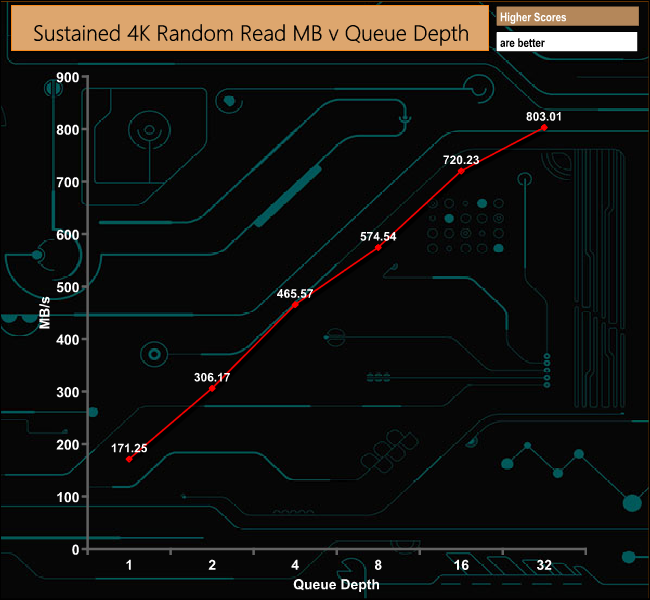Click the x-axis label 8

point(378,565)
